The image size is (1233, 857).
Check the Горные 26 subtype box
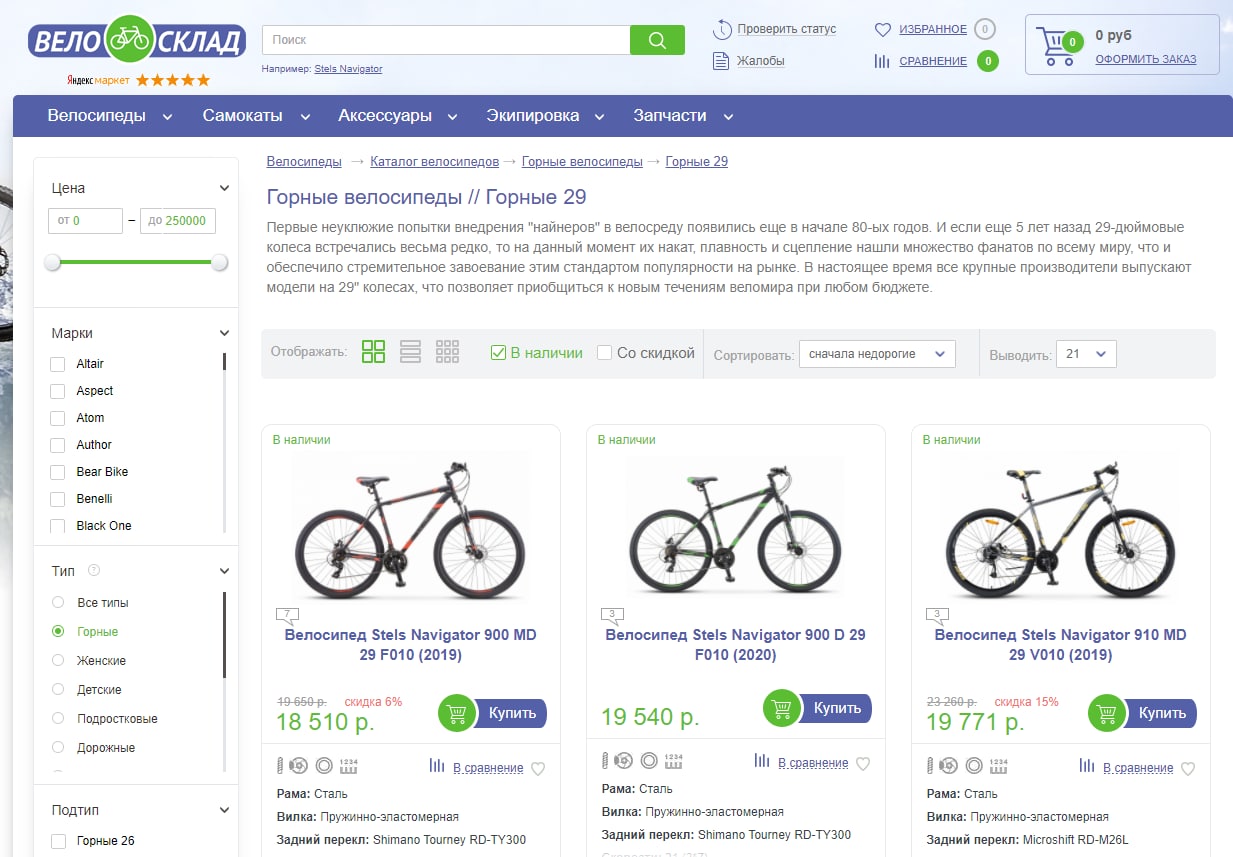tap(58, 841)
